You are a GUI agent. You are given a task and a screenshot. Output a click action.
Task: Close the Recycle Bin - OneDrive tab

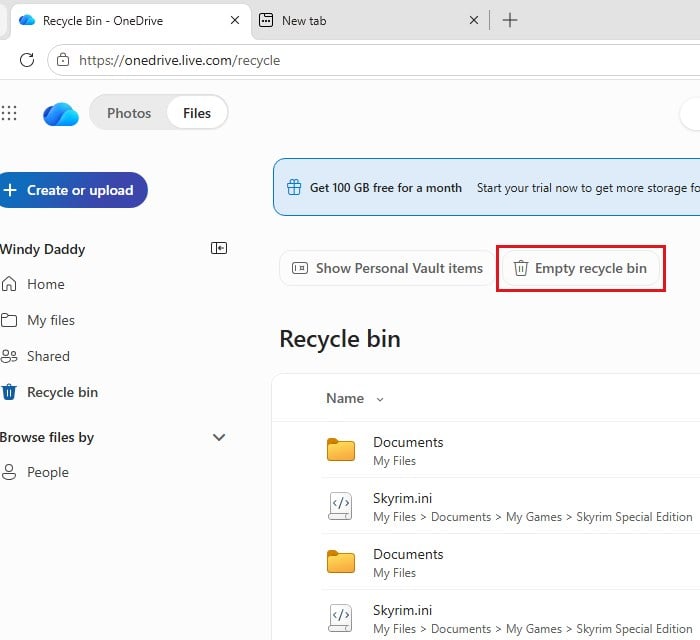pos(235,20)
